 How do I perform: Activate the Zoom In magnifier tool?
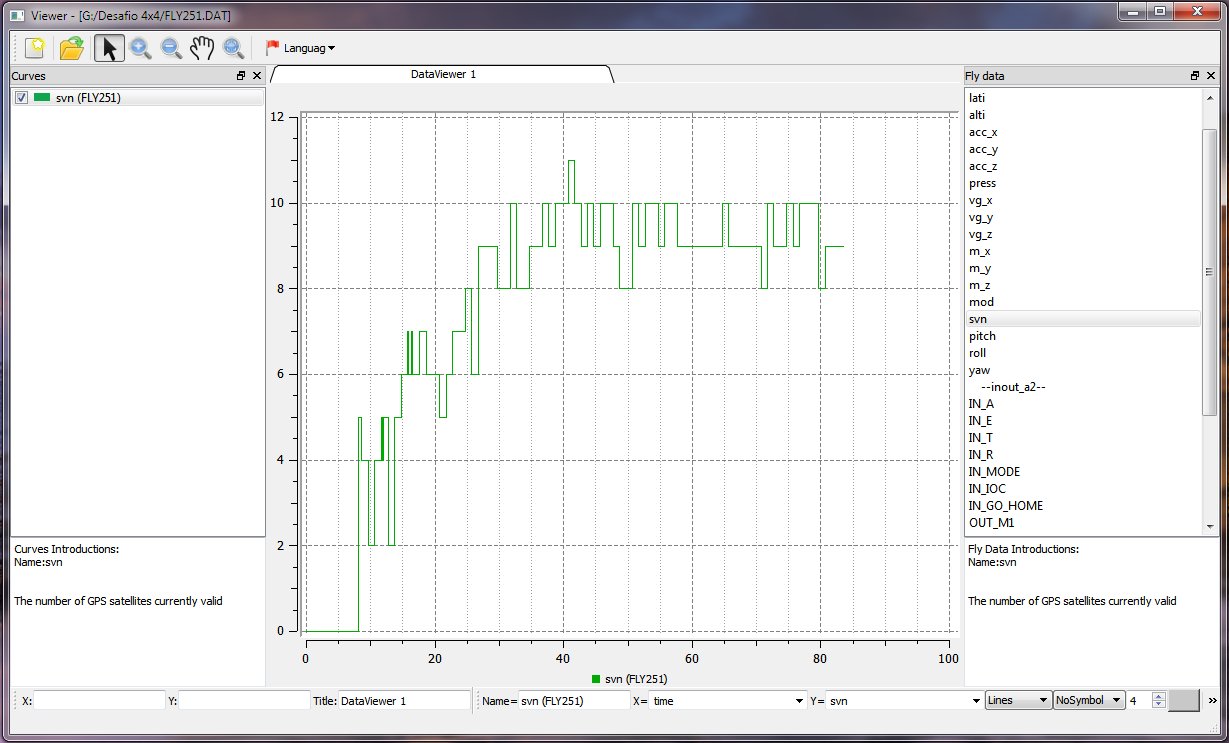[x=140, y=48]
